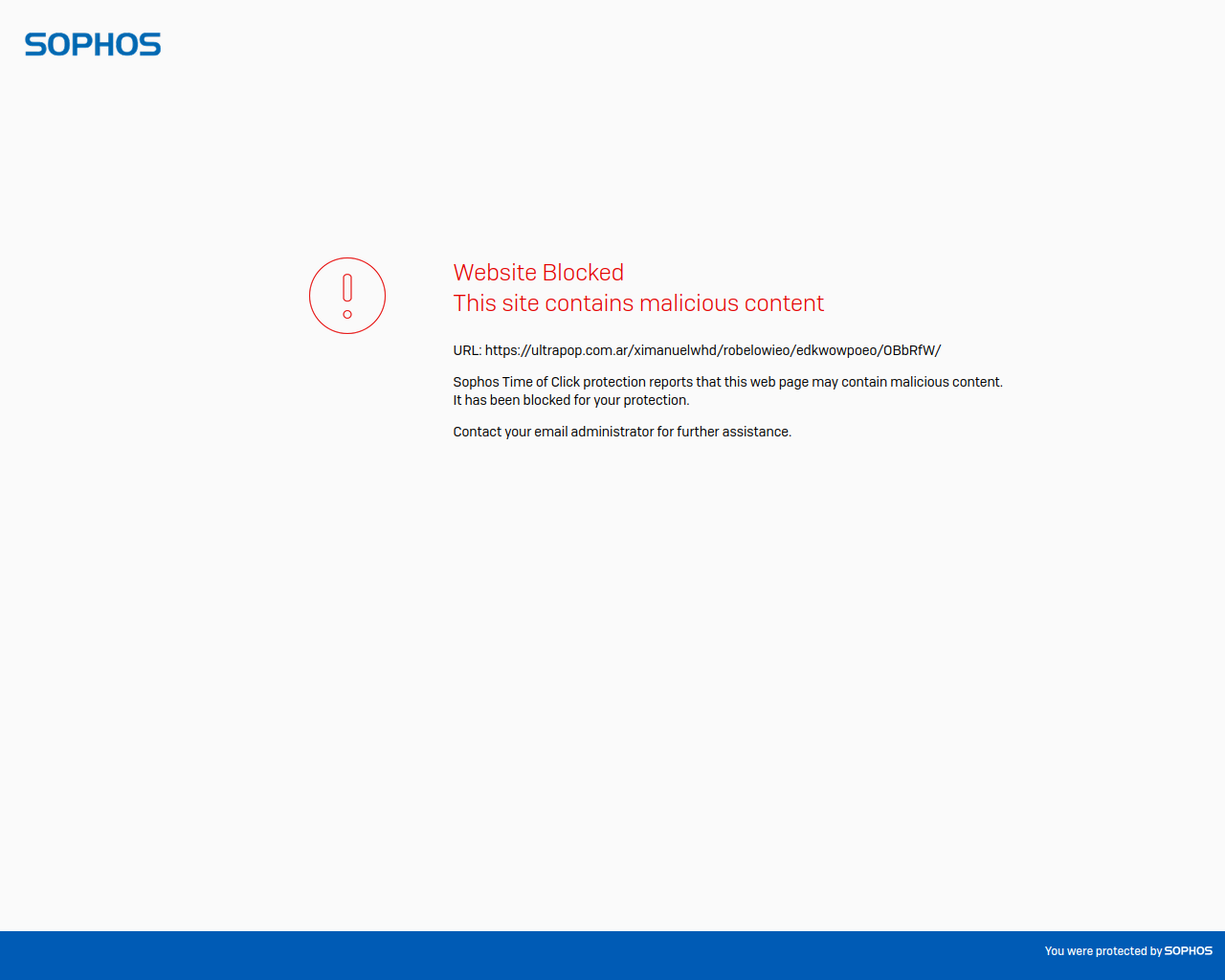This screenshot has height=980, width=1225.
Task: Click 'This site contains malicious content' heading
Action: (x=638, y=303)
